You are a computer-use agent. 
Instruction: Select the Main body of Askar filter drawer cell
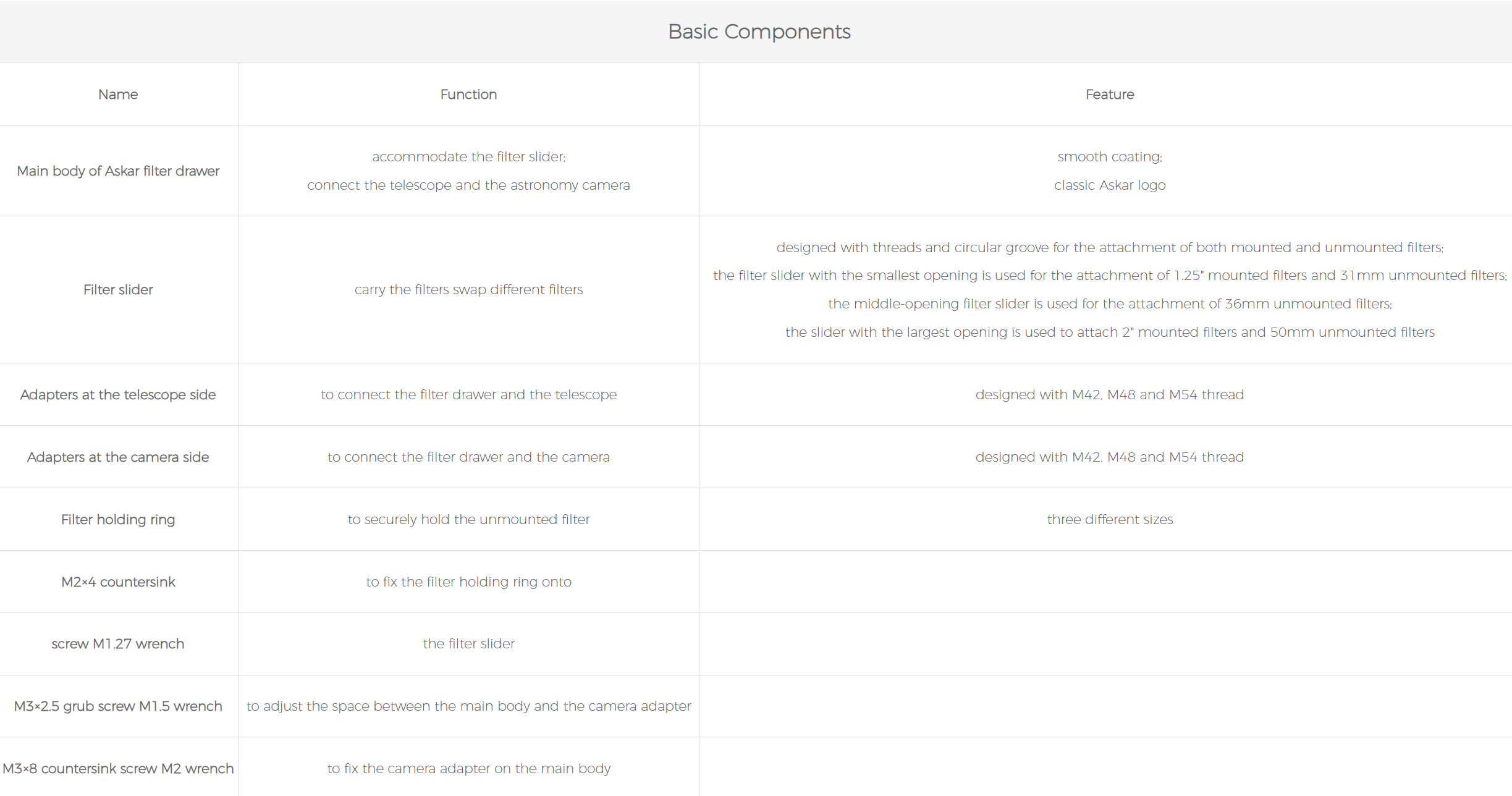coord(118,171)
